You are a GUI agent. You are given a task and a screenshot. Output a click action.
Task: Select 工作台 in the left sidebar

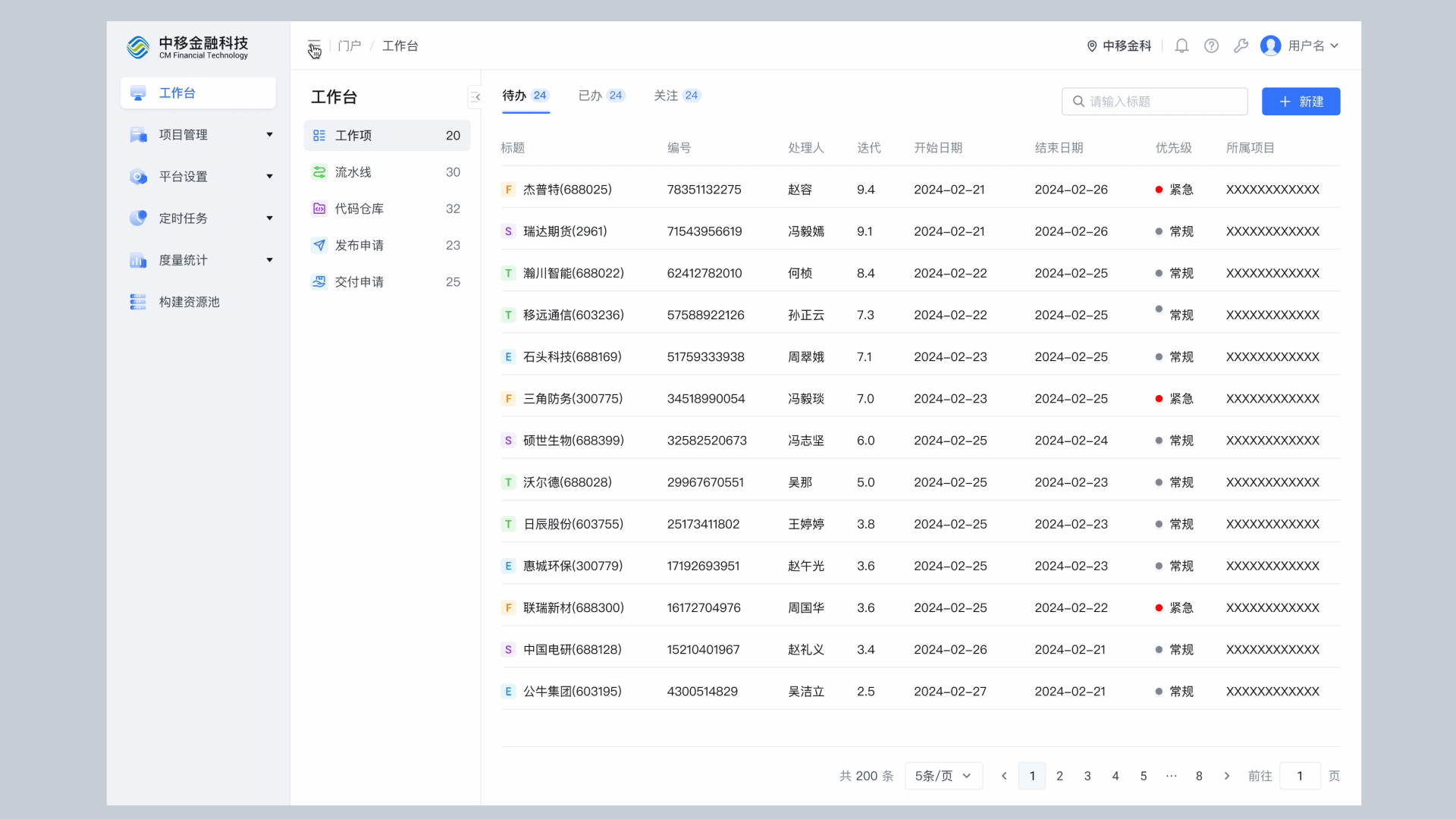tap(198, 93)
